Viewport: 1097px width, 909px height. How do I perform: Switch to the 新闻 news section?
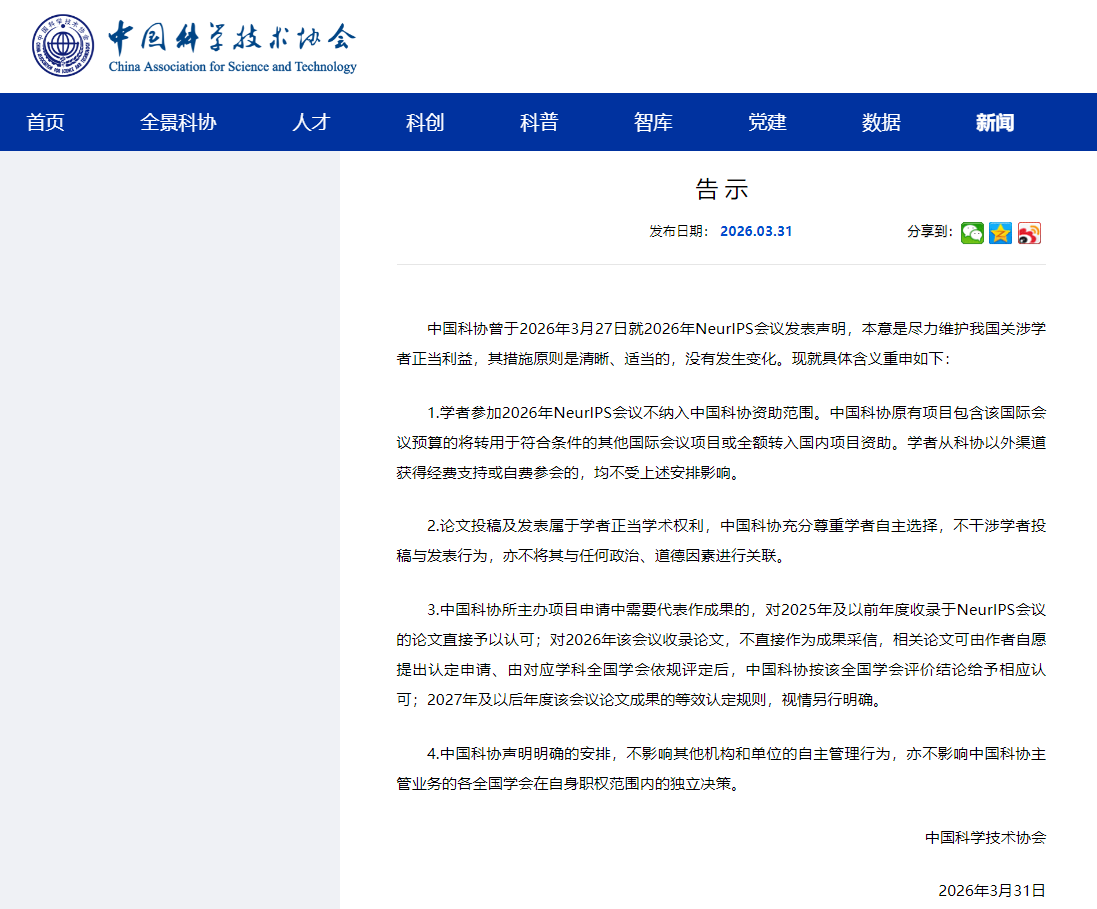point(995,122)
